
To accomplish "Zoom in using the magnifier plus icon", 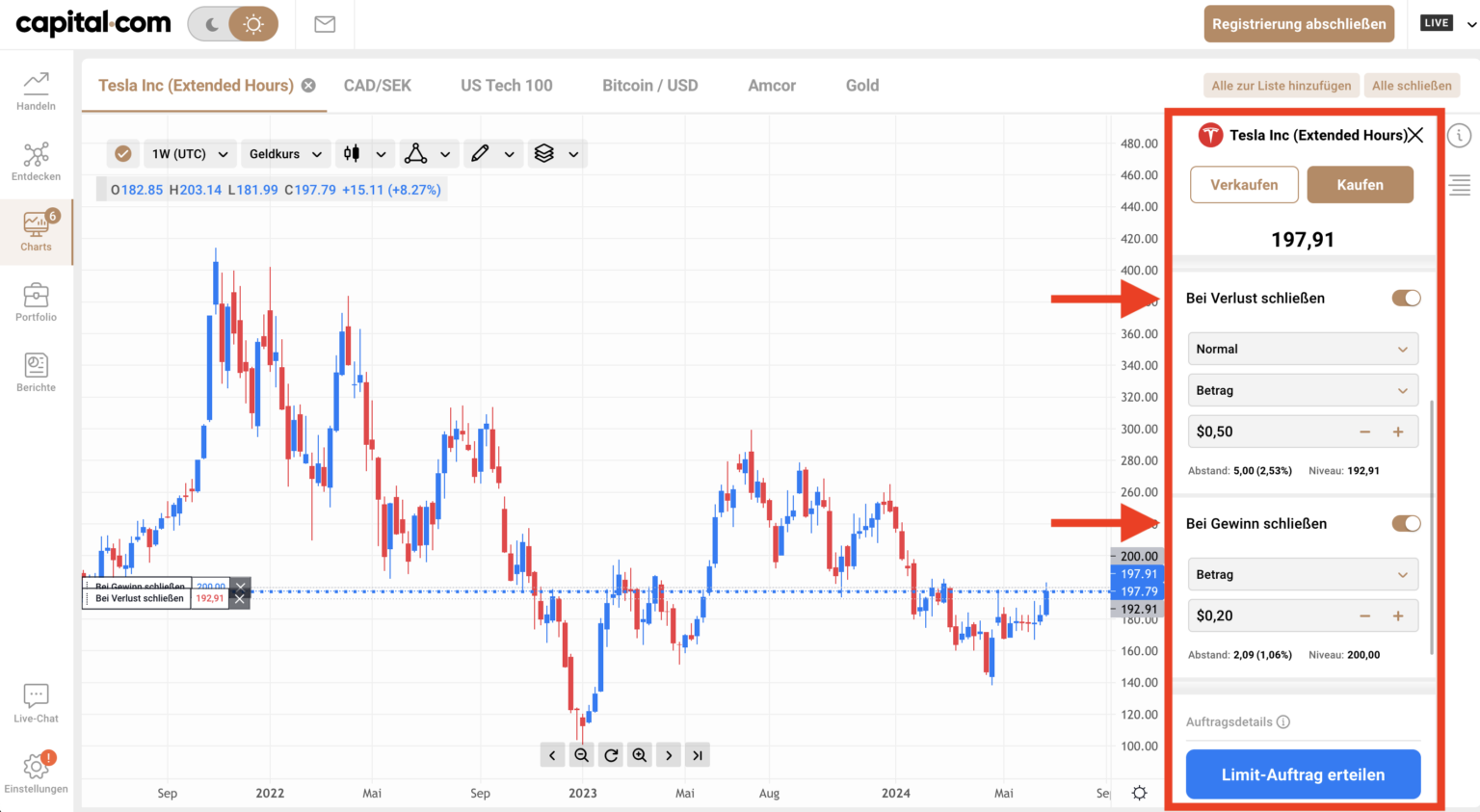I will [x=639, y=754].
